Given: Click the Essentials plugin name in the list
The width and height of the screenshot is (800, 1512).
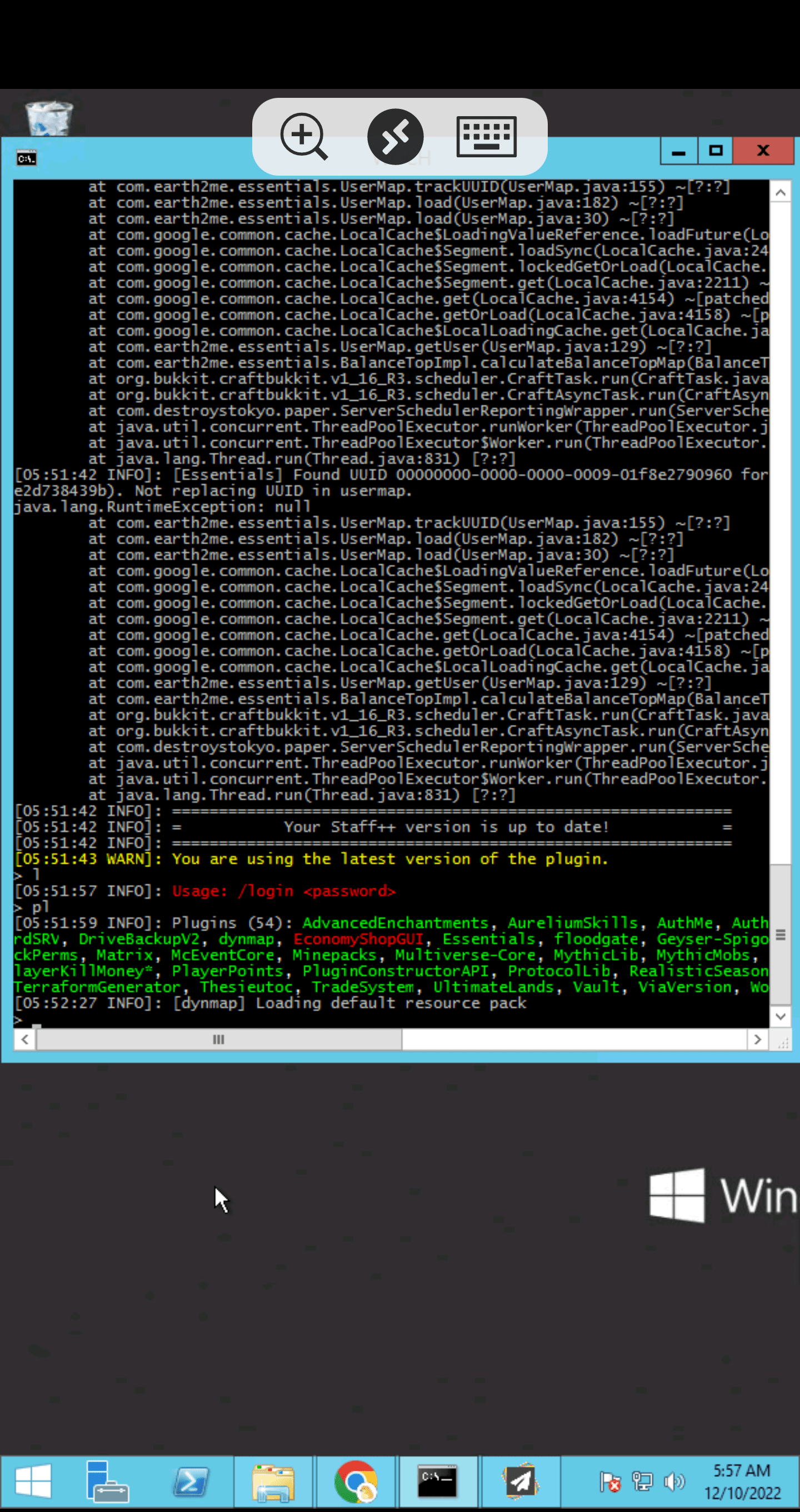Looking at the screenshot, I should point(488,939).
